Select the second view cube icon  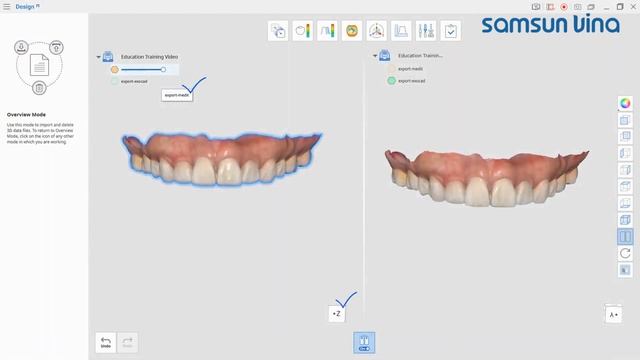pos(625,136)
